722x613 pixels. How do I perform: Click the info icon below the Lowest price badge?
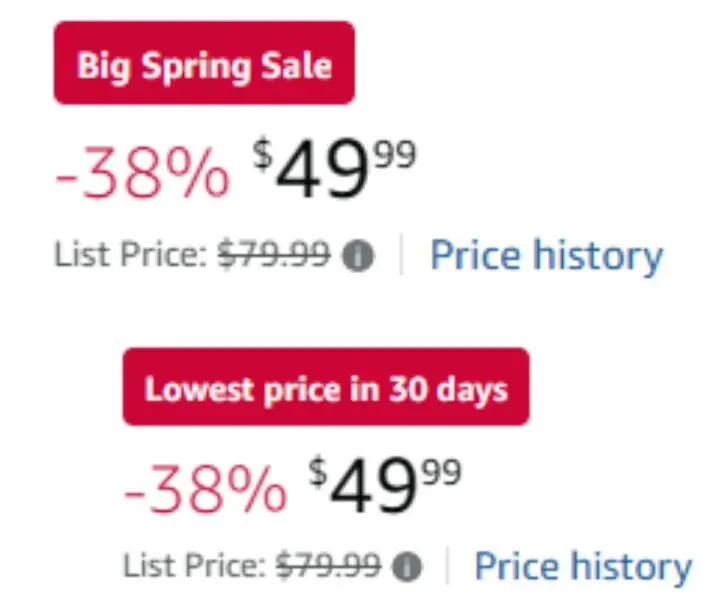(x=406, y=569)
